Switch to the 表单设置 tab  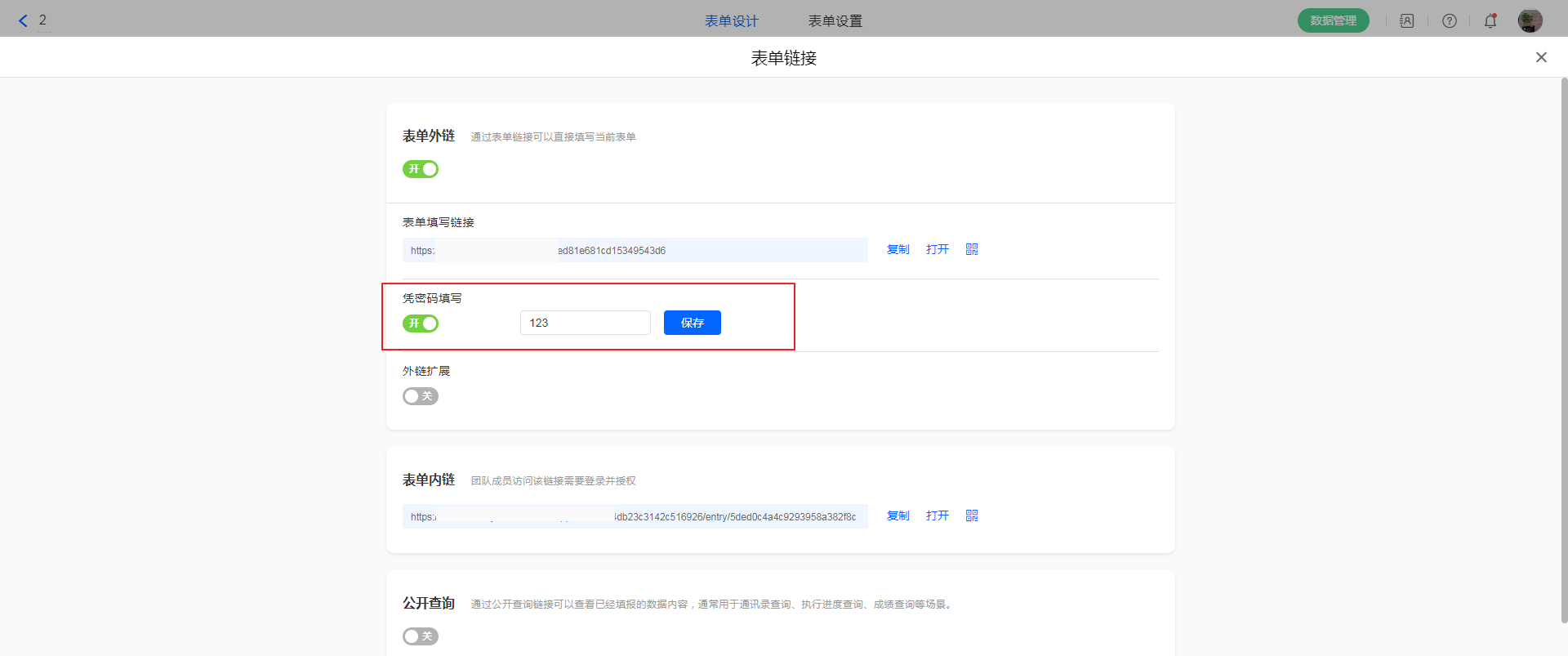point(835,21)
